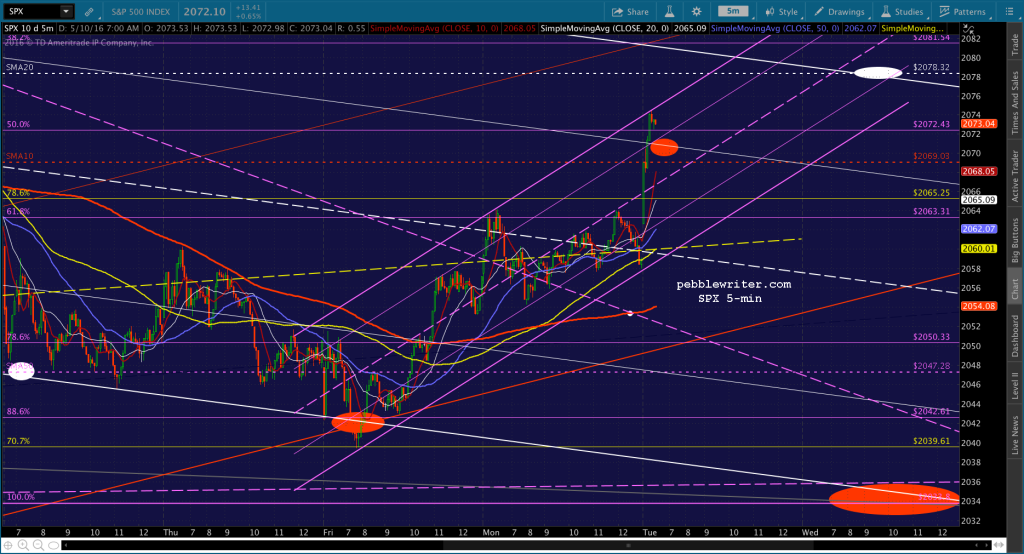Image resolution: width=1024 pixels, height=554 pixels.
Task: Click the 2073.04 last price bubble
Action: [x=978, y=124]
